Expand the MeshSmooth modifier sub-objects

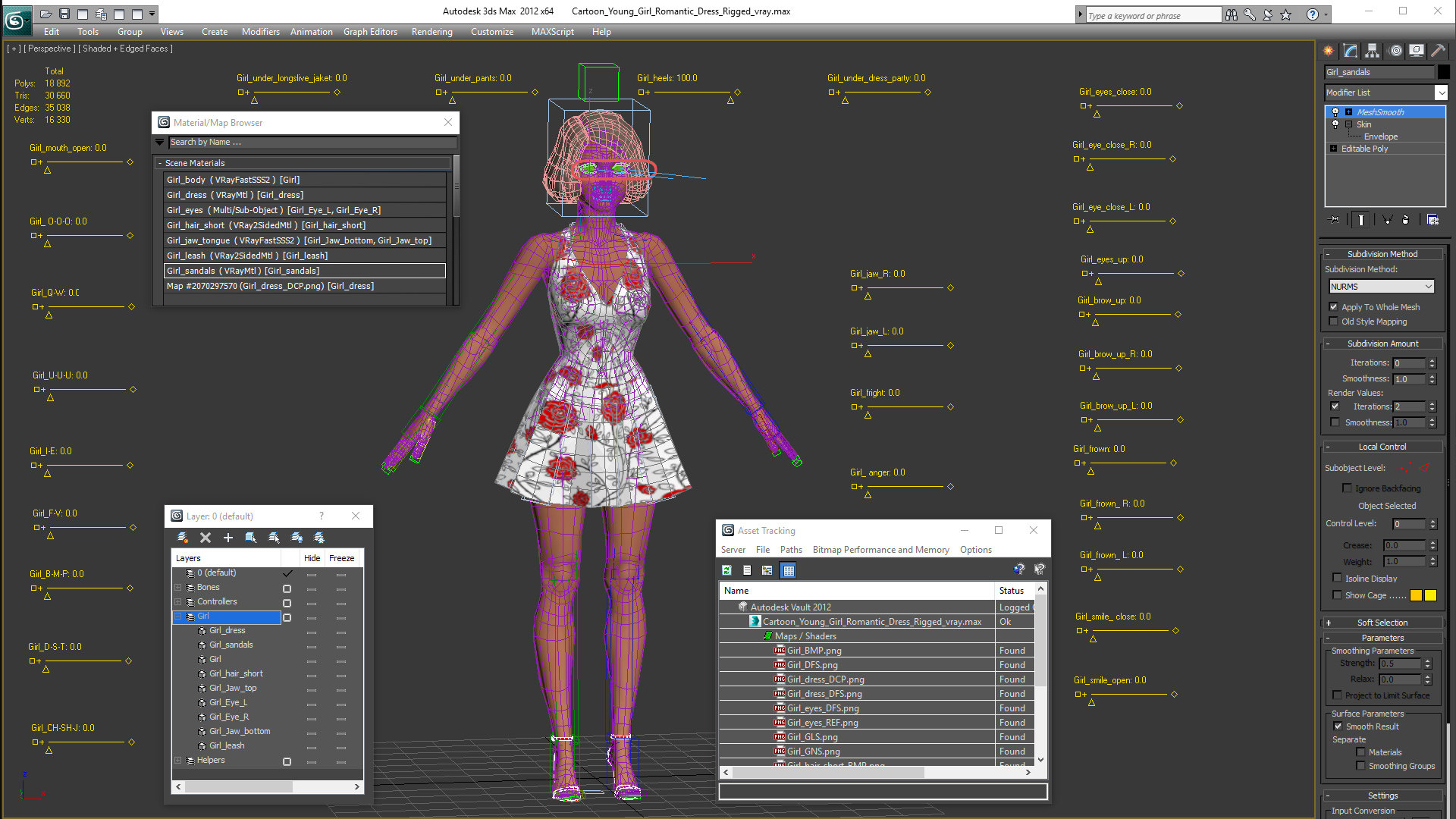1348,112
